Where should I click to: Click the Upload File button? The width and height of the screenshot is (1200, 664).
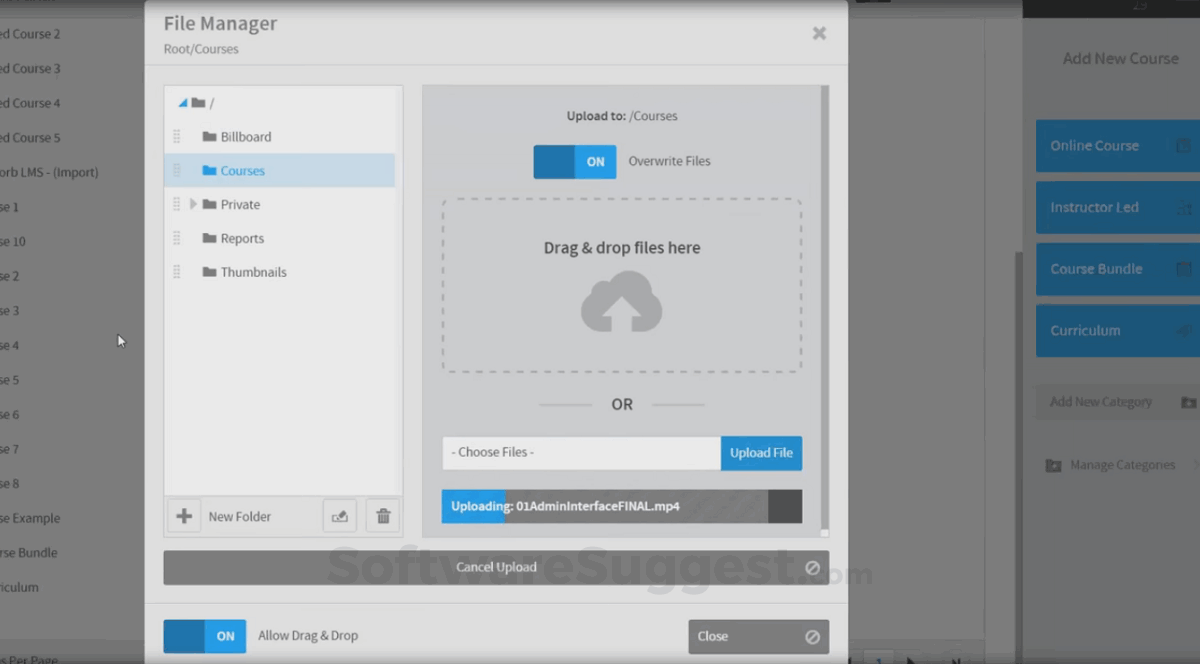761,452
